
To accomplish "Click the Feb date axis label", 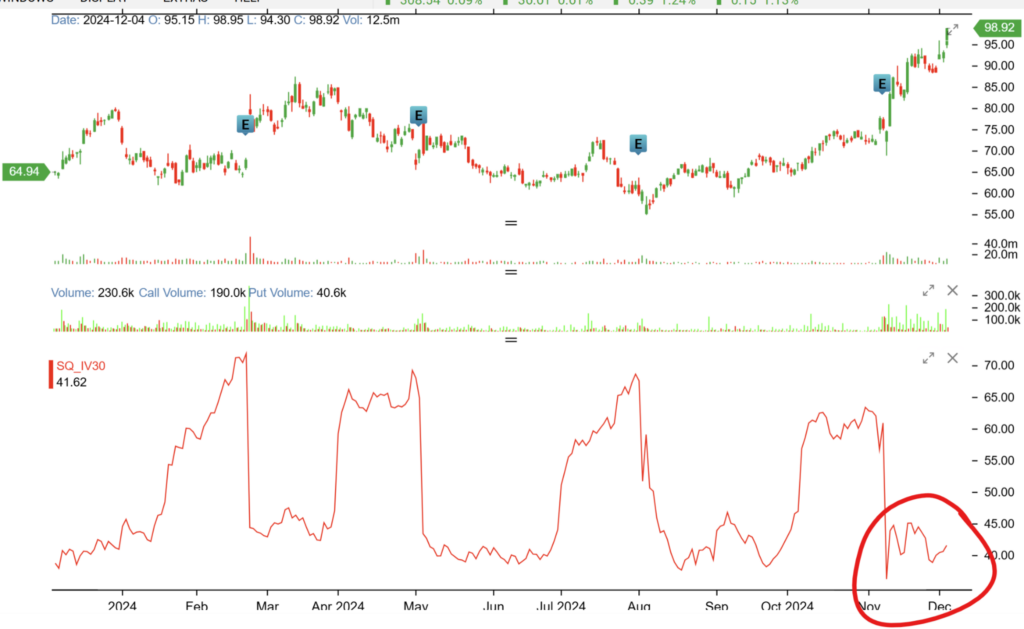I will pyautogui.click(x=197, y=606).
